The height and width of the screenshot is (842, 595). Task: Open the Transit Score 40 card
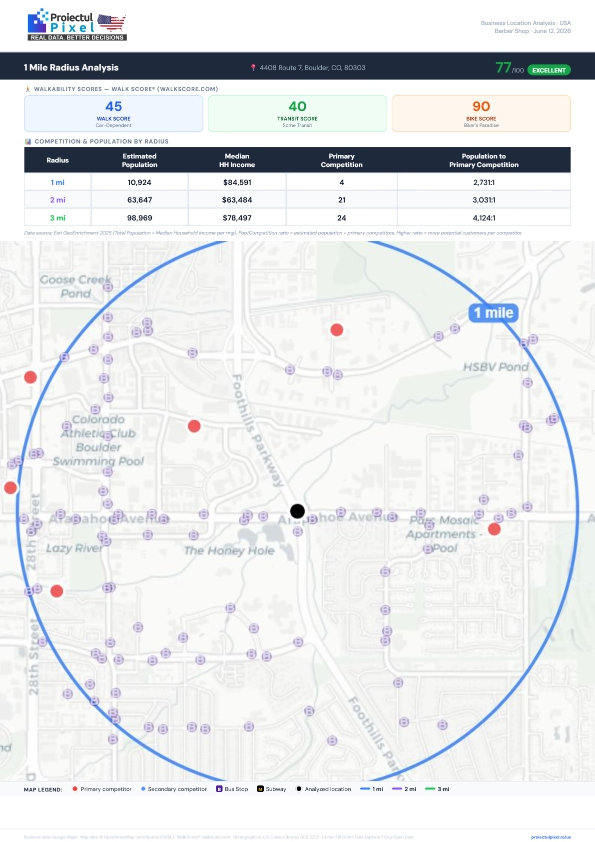(x=297, y=113)
